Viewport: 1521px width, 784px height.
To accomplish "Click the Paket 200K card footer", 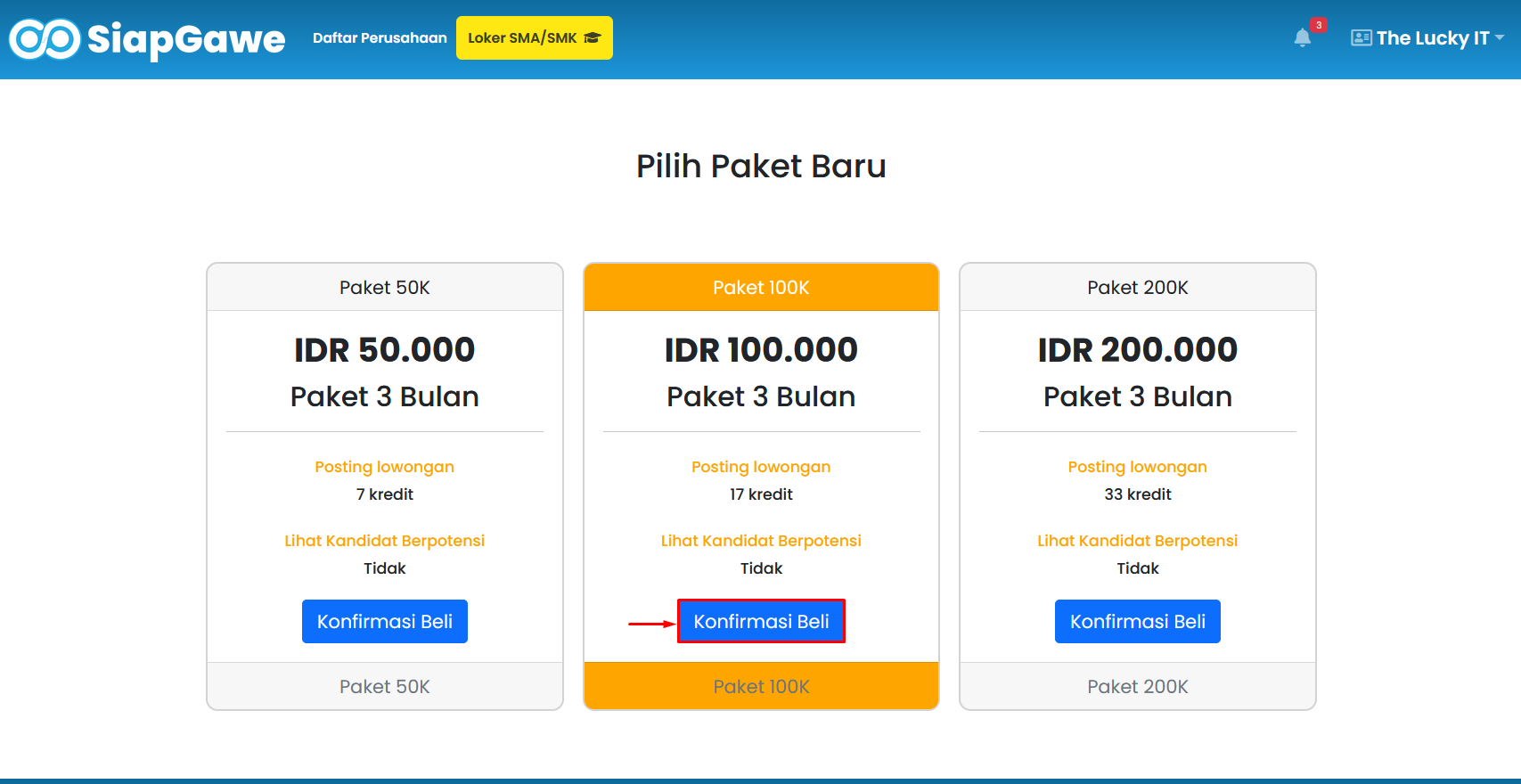I will 1138,686.
